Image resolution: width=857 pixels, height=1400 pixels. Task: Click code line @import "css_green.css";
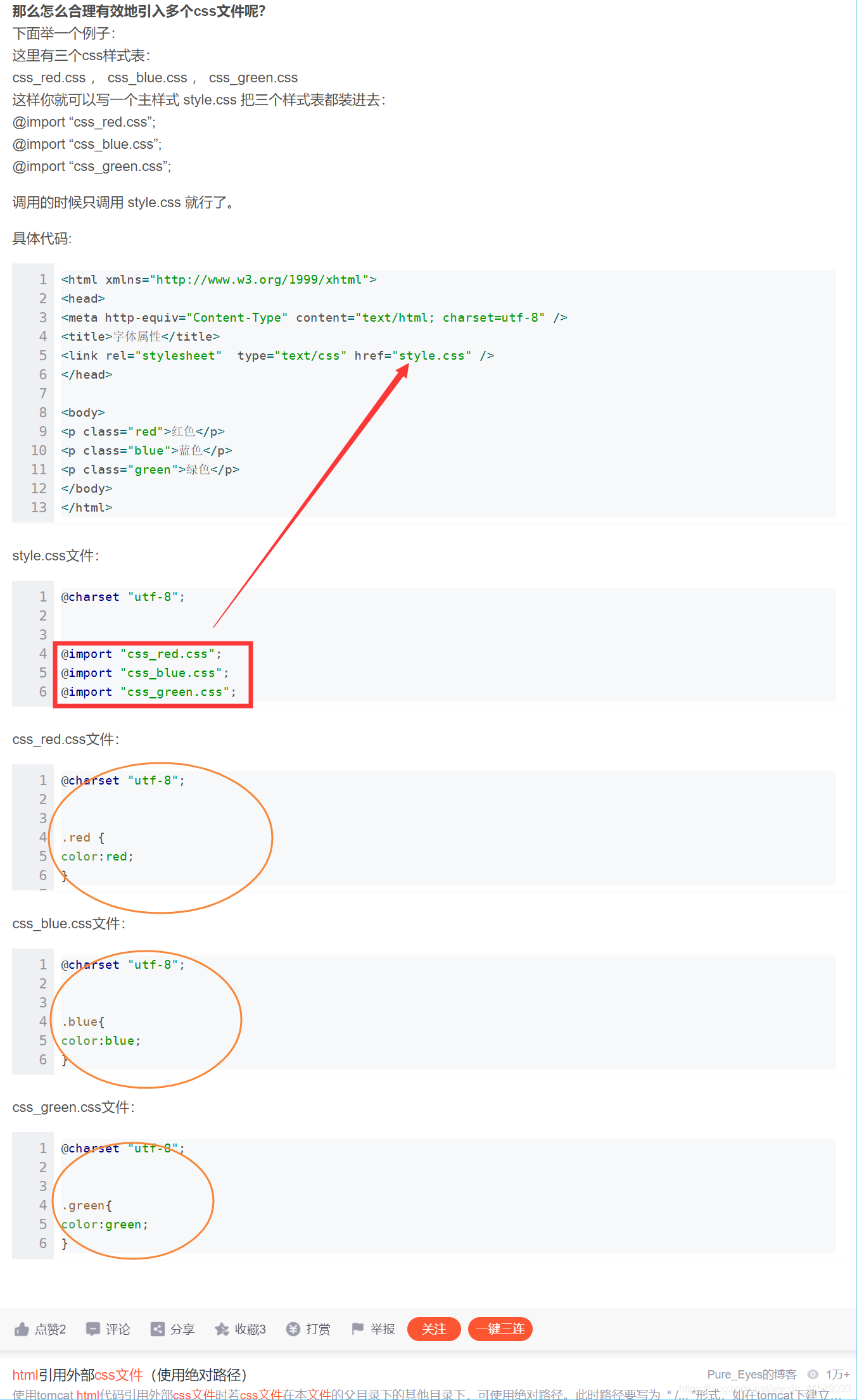pyautogui.click(x=149, y=692)
